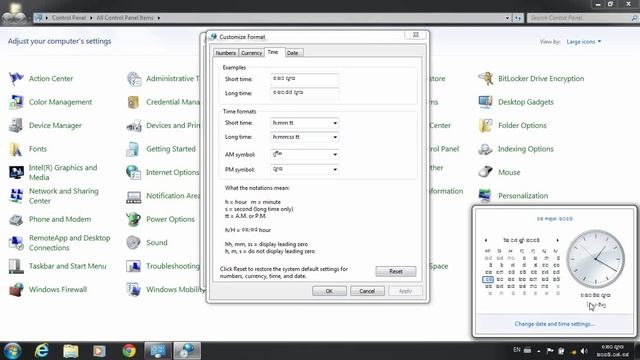
Task: Open Windows Media Player from taskbar
Action: (x=99, y=351)
